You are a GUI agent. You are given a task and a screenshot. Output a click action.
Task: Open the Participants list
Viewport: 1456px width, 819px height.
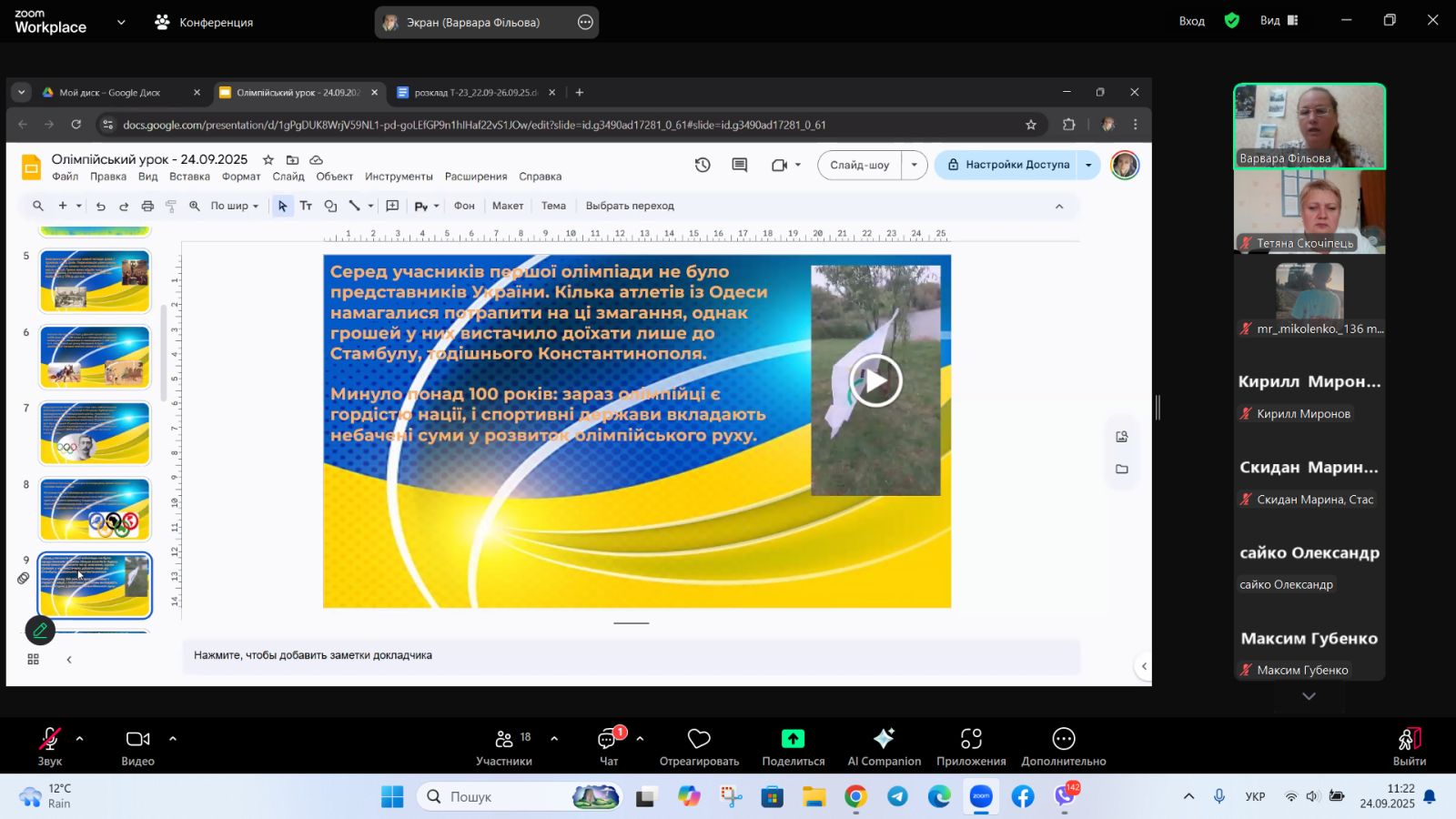pos(504,740)
